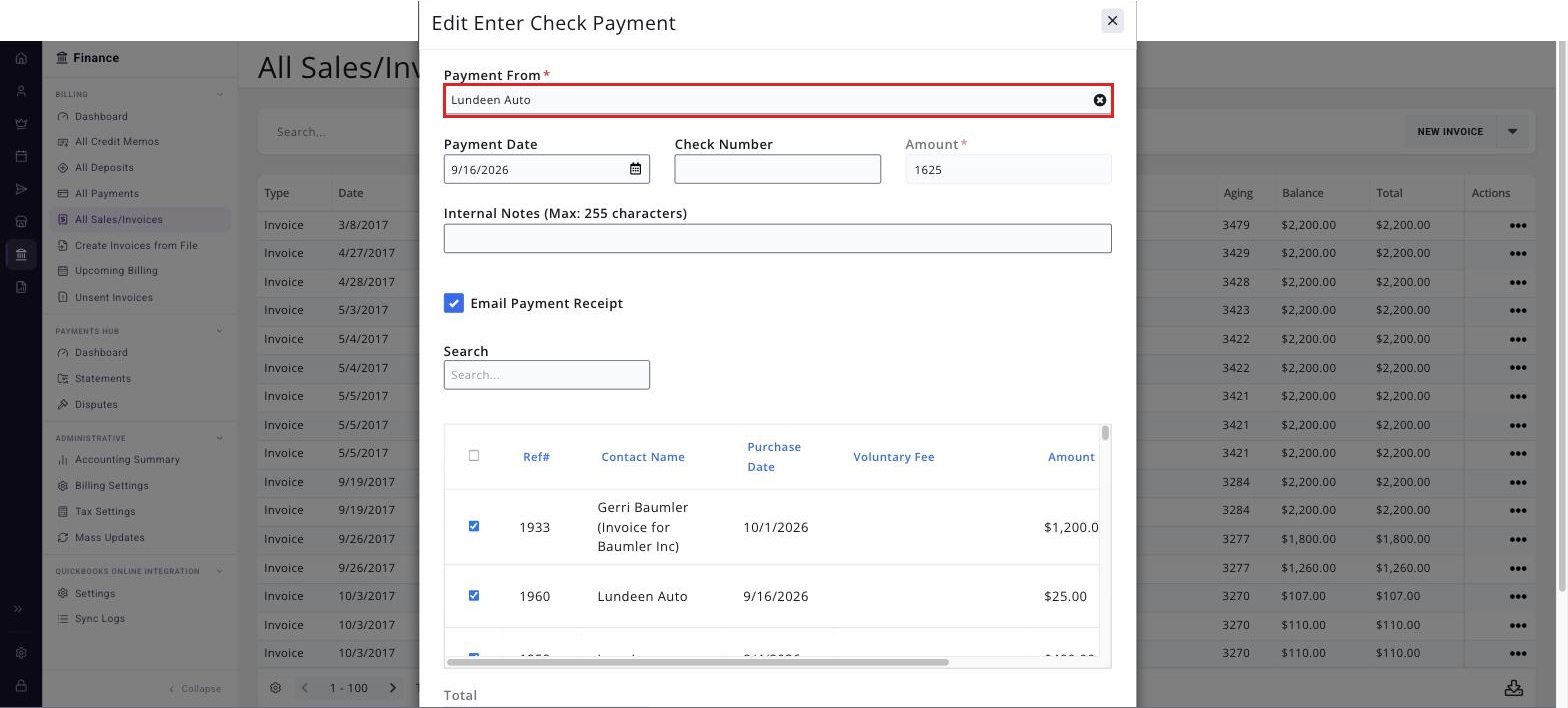Collapse the QuickBooks Online Integration section
Screen dimensions: 1568x708
pyautogui.click(x=219, y=571)
